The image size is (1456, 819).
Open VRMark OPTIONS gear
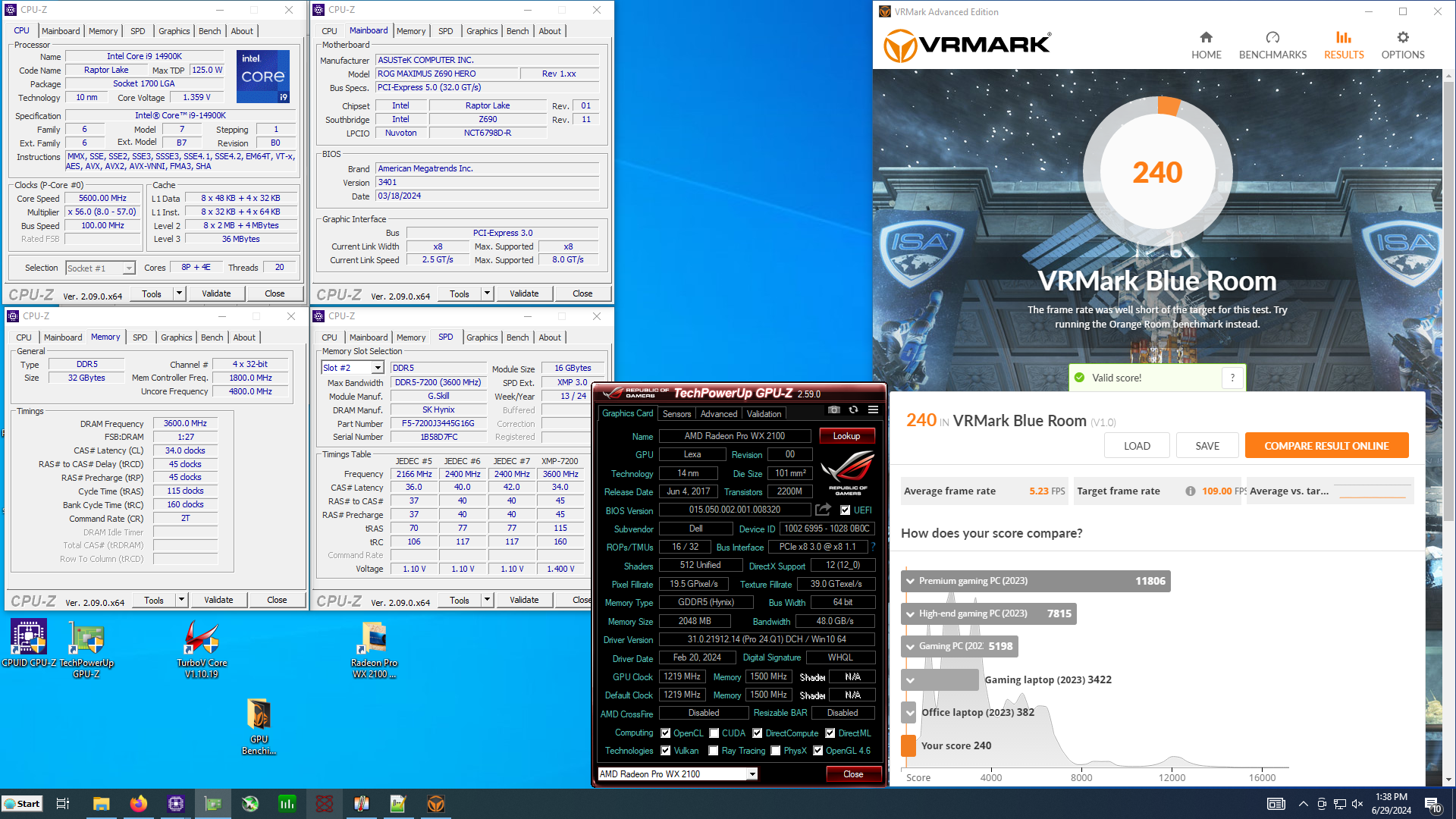1403,45
